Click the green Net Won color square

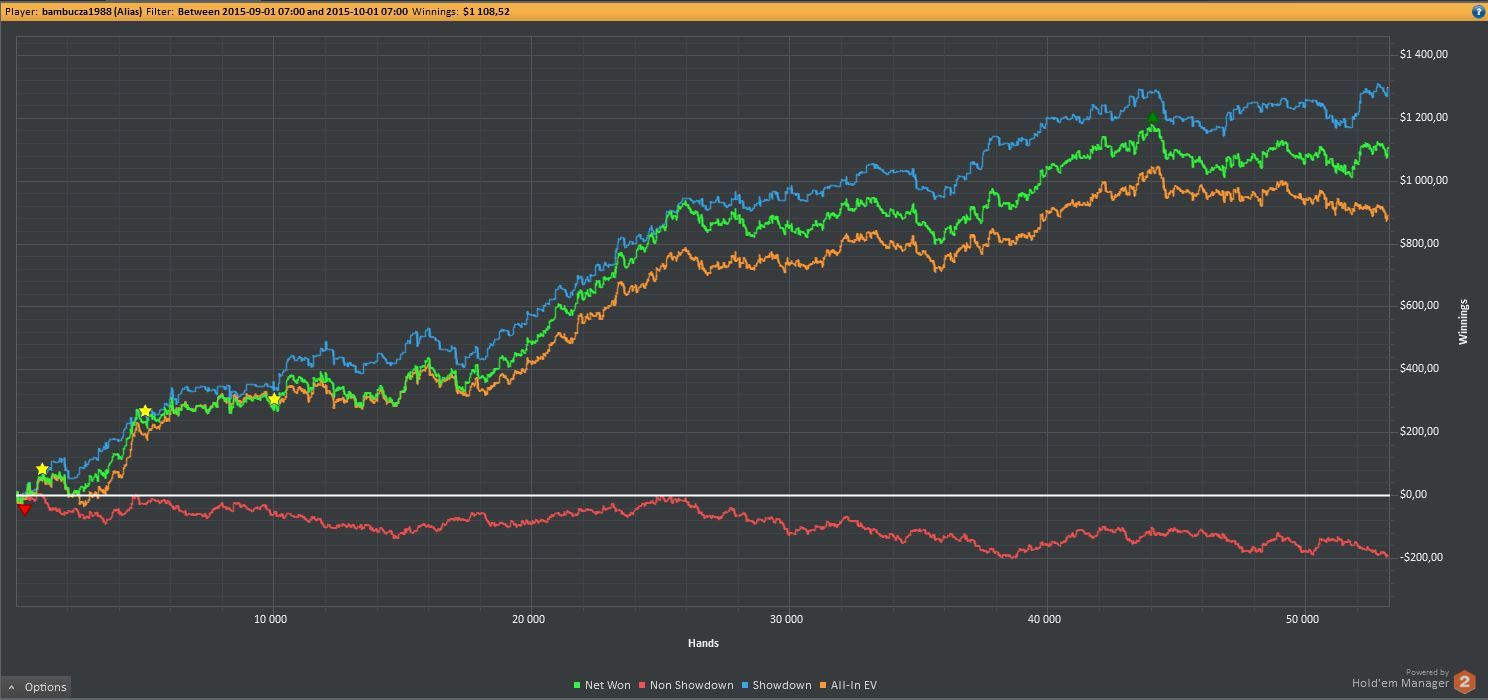pyautogui.click(x=577, y=686)
